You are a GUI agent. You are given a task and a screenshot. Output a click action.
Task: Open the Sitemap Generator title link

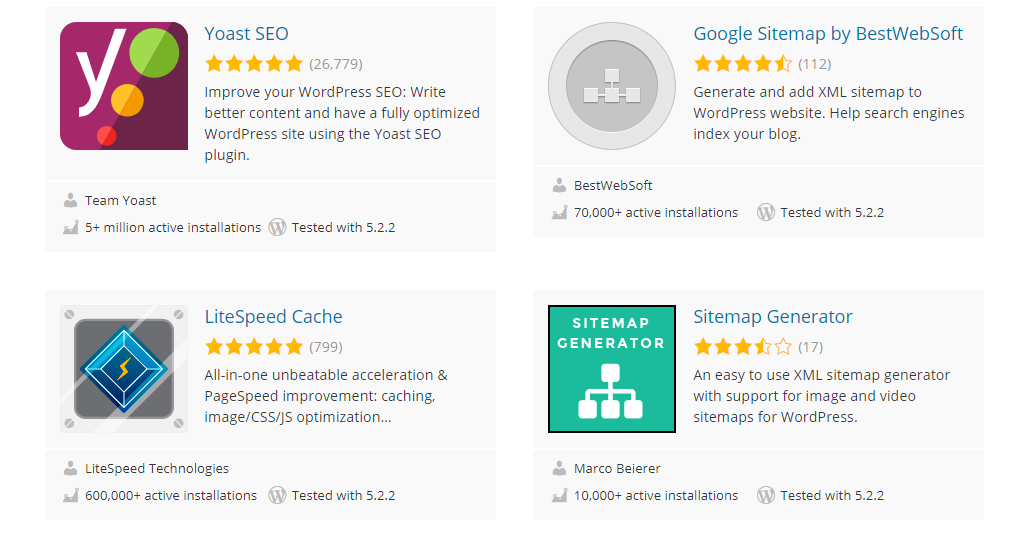(772, 317)
